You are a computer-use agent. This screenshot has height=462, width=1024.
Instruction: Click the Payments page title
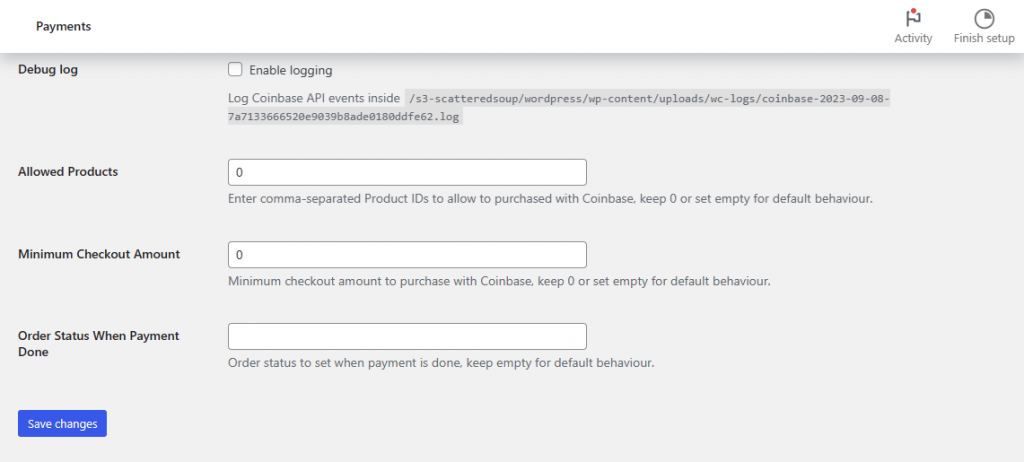[63, 27]
